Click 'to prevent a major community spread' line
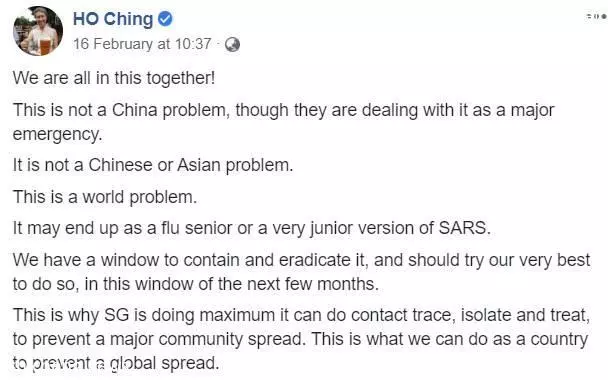 point(301,339)
